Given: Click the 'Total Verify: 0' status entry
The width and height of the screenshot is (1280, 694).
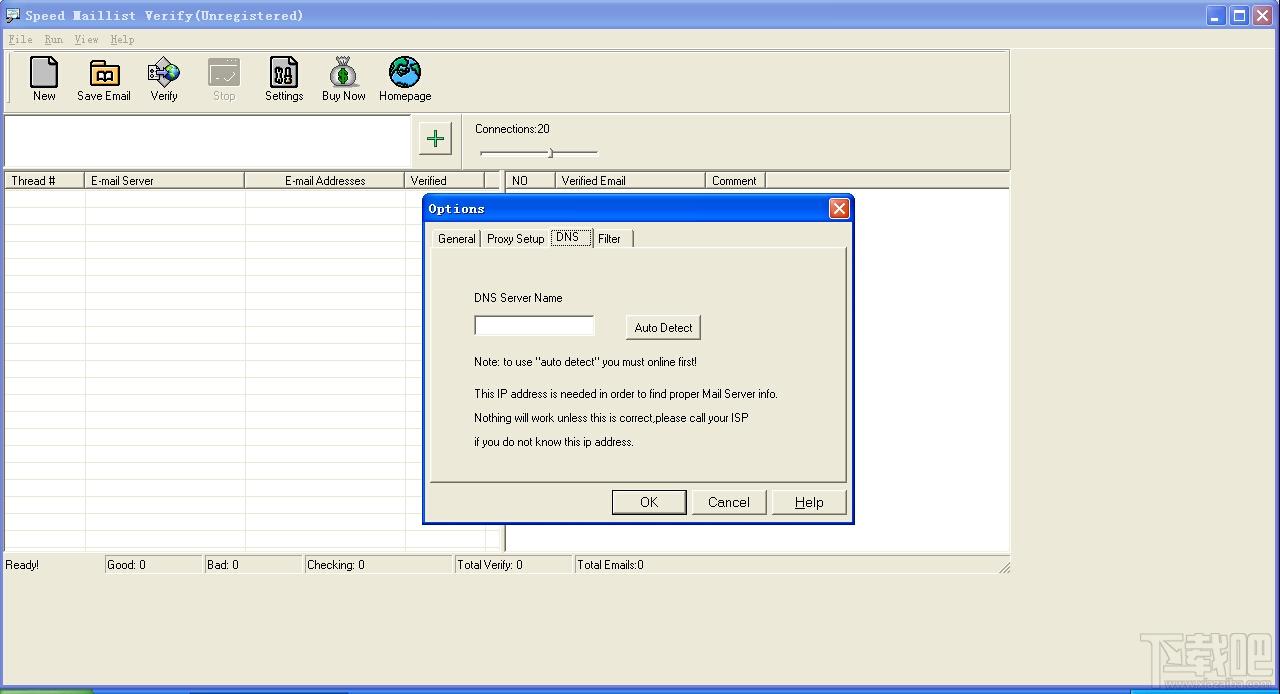Looking at the screenshot, I should click(513, 565).
